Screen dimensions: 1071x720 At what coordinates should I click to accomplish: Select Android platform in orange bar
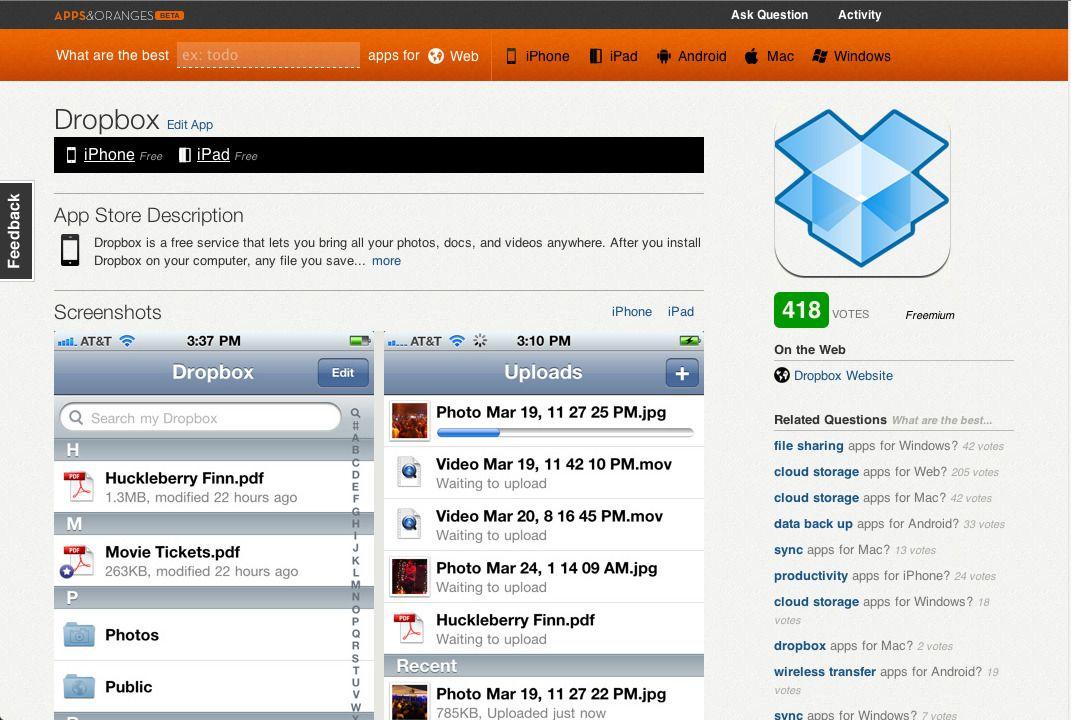click(x=691, y=56)
